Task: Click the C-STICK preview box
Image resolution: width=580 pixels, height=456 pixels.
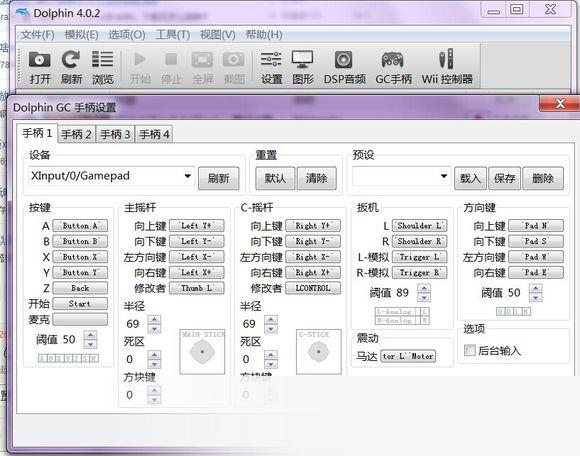Action: coord(318,352)
